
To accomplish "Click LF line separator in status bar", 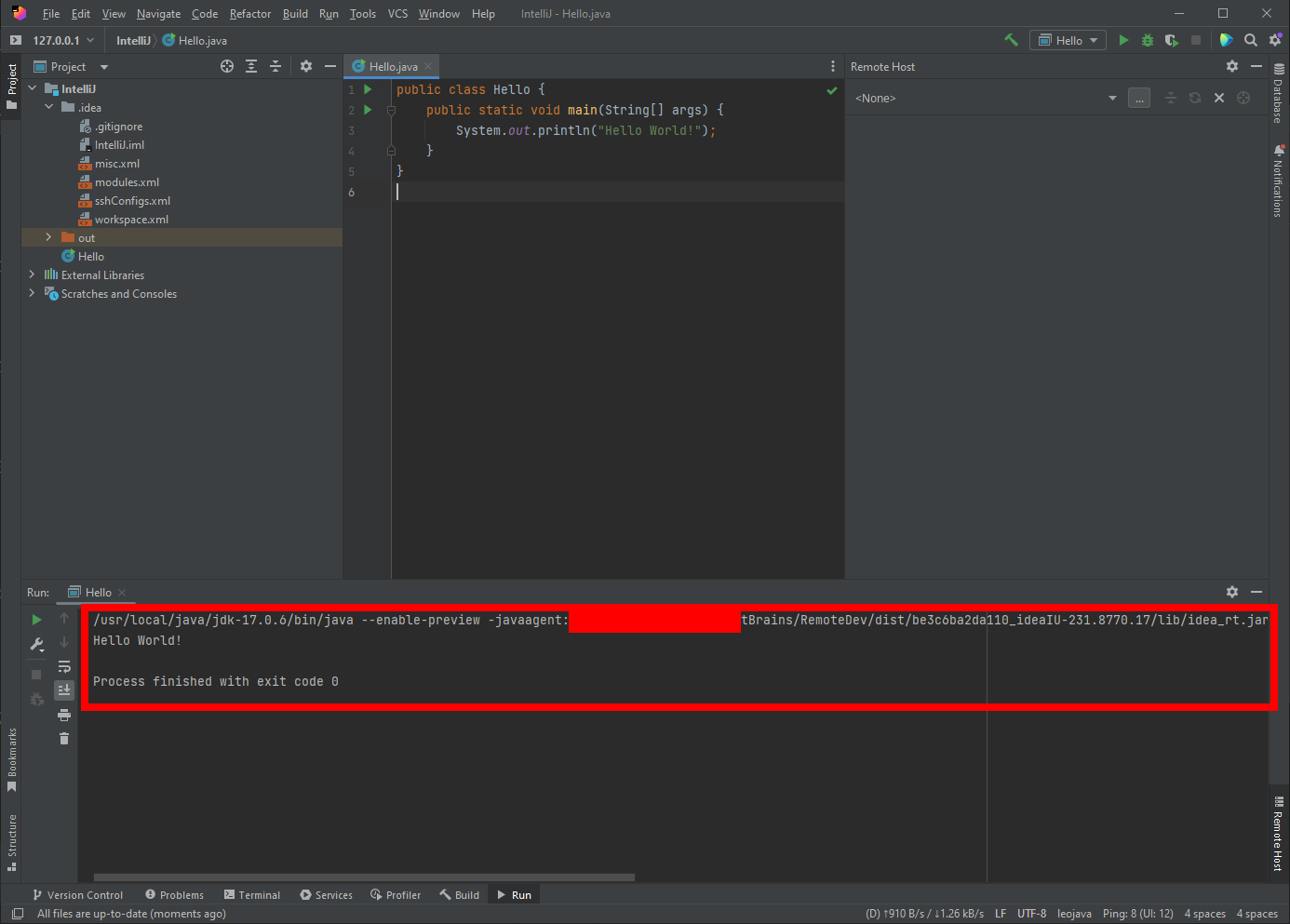I will coord(1001,913).
